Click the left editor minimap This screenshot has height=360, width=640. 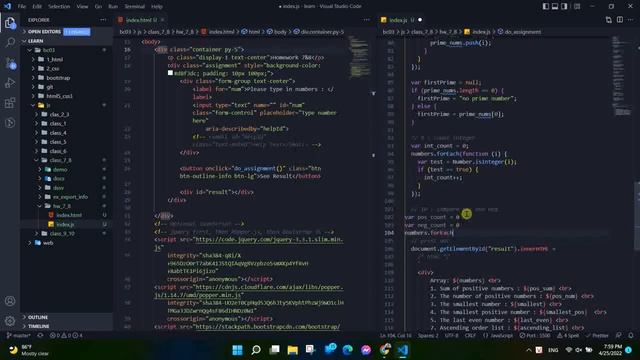pos(359,57)
